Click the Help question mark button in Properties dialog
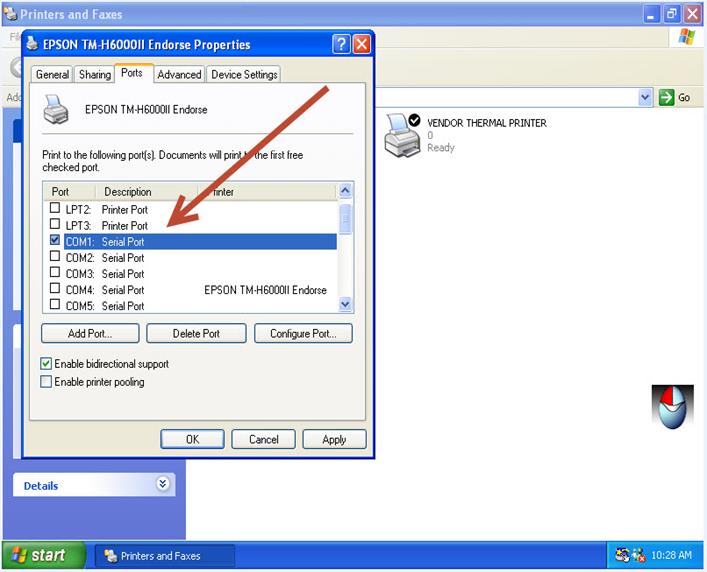 [341, 44]
